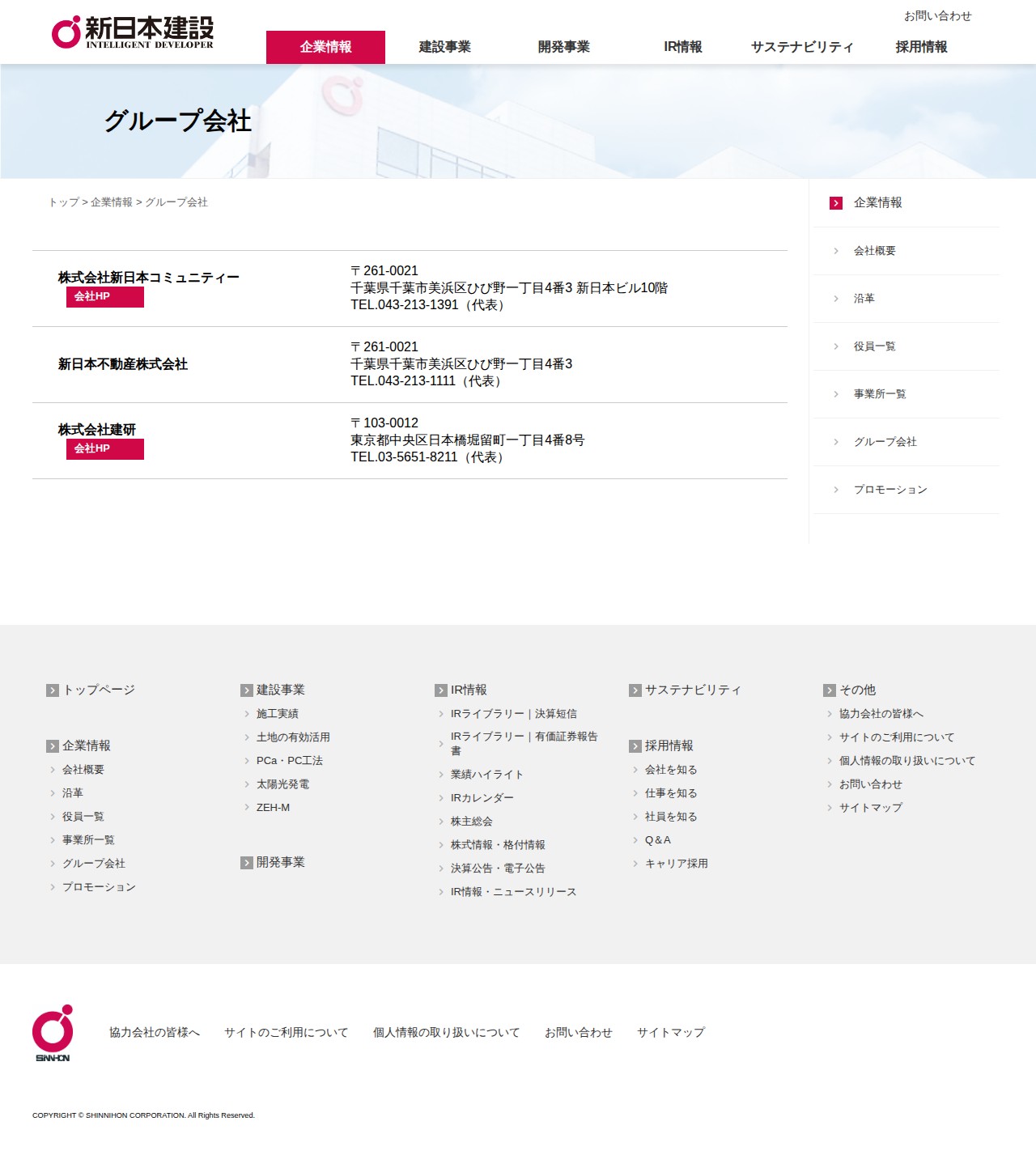Click 会社を知る in the footer
1036x1168 pixels.
671,770
